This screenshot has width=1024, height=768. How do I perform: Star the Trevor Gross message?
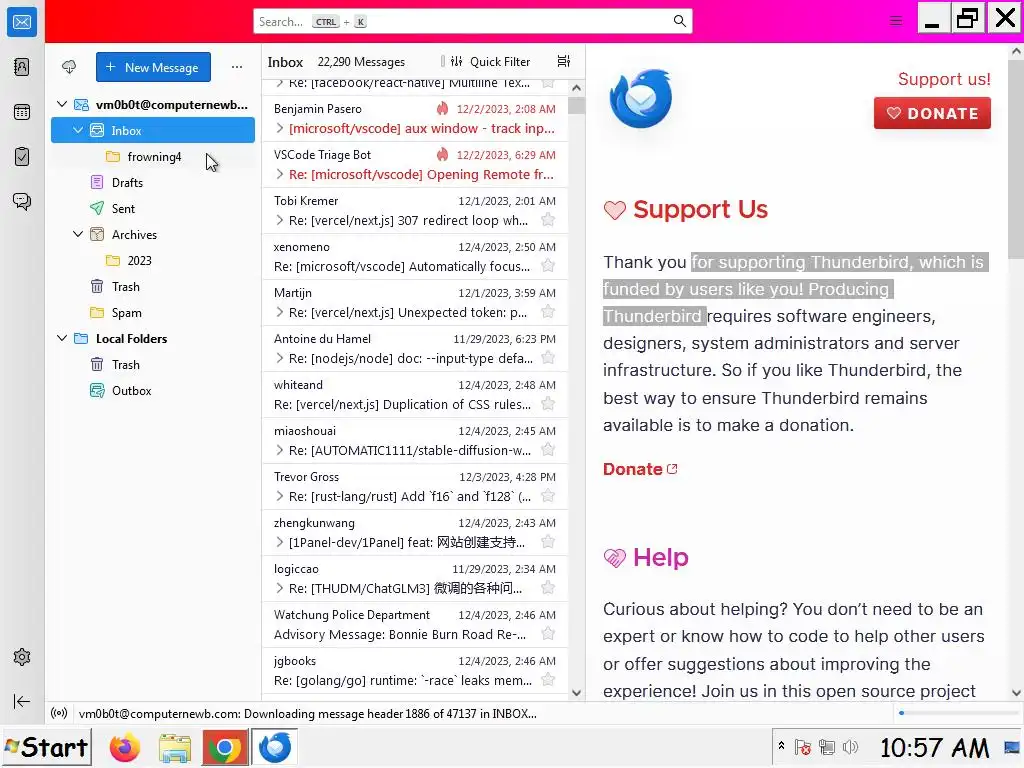(548, 496)
